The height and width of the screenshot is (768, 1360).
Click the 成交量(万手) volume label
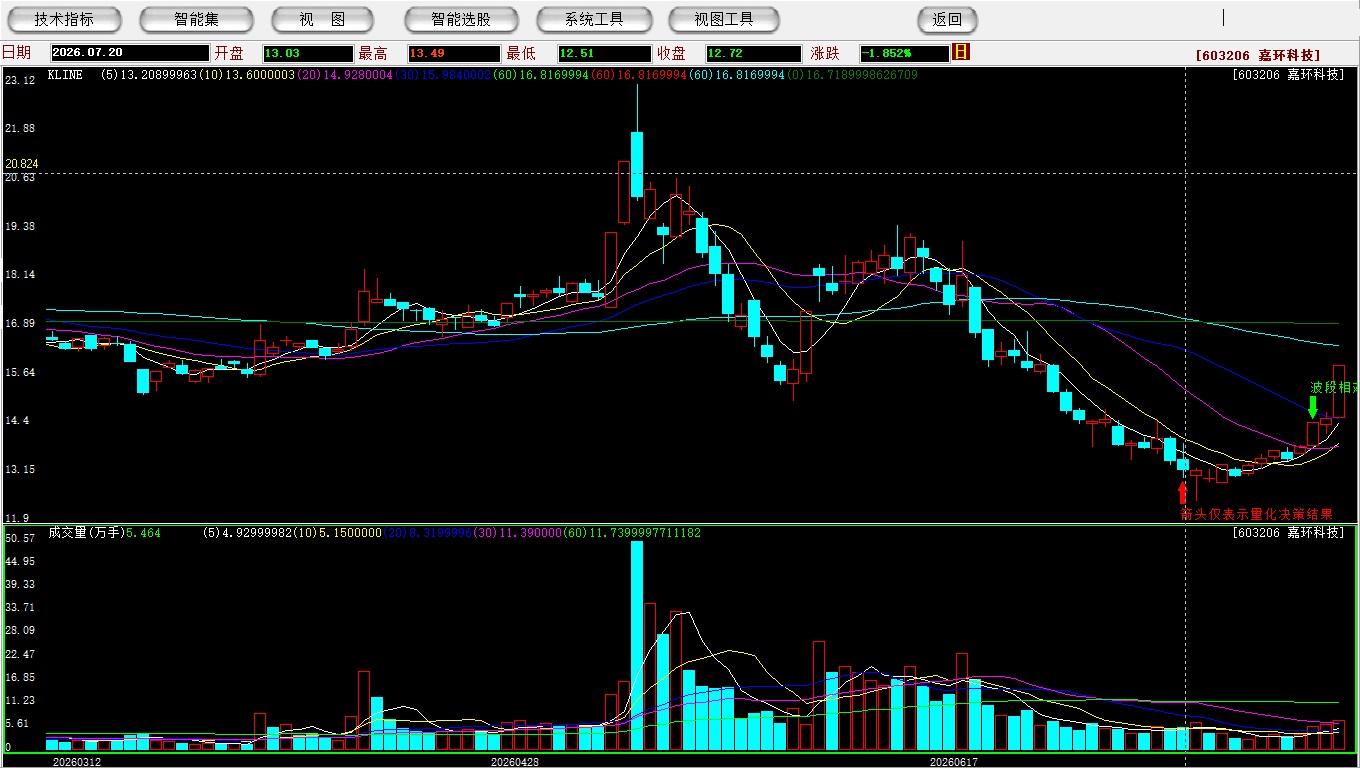pyautogui.click(x=85, y=533)
